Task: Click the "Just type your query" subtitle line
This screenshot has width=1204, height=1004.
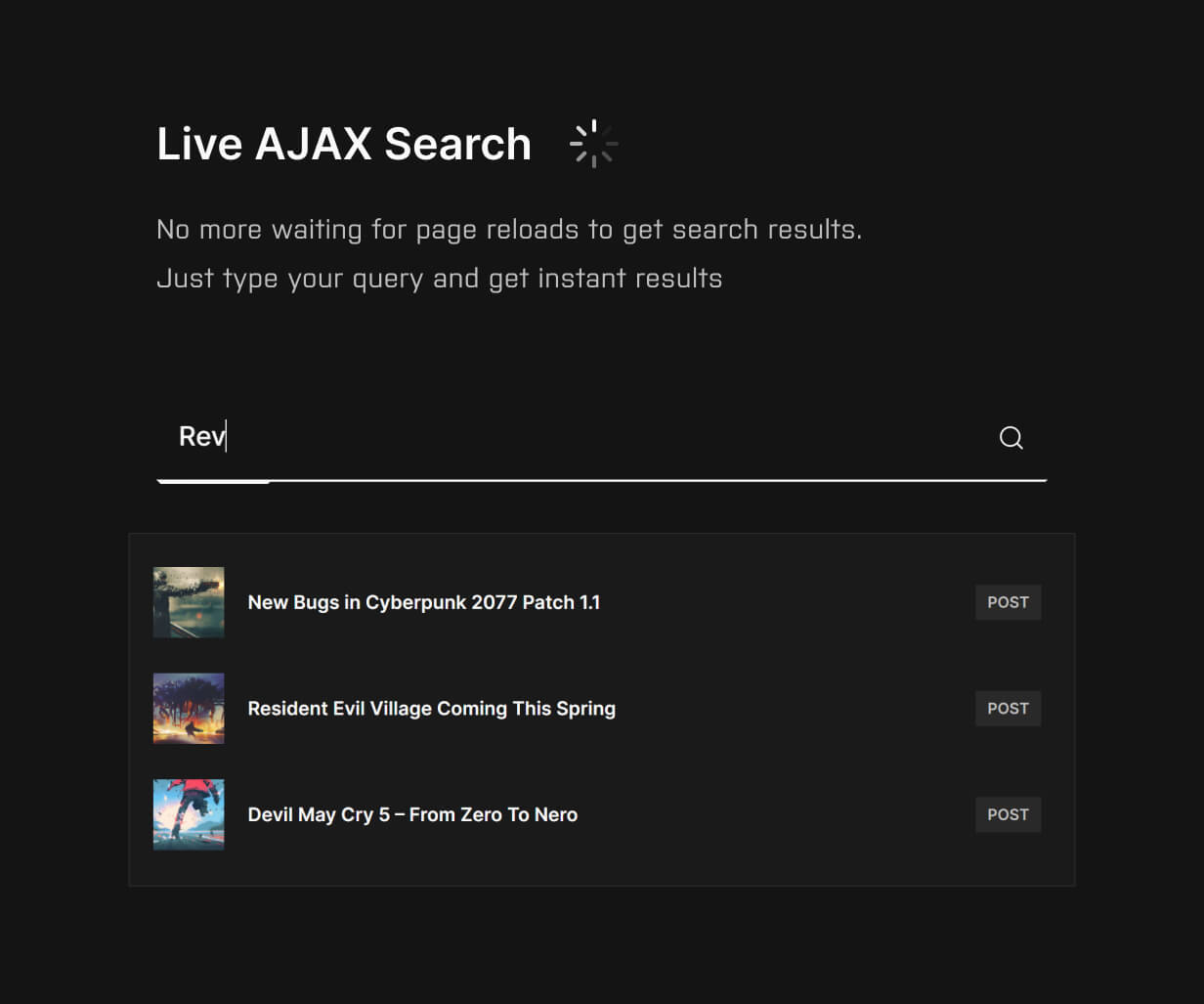Action: (440, 279)
